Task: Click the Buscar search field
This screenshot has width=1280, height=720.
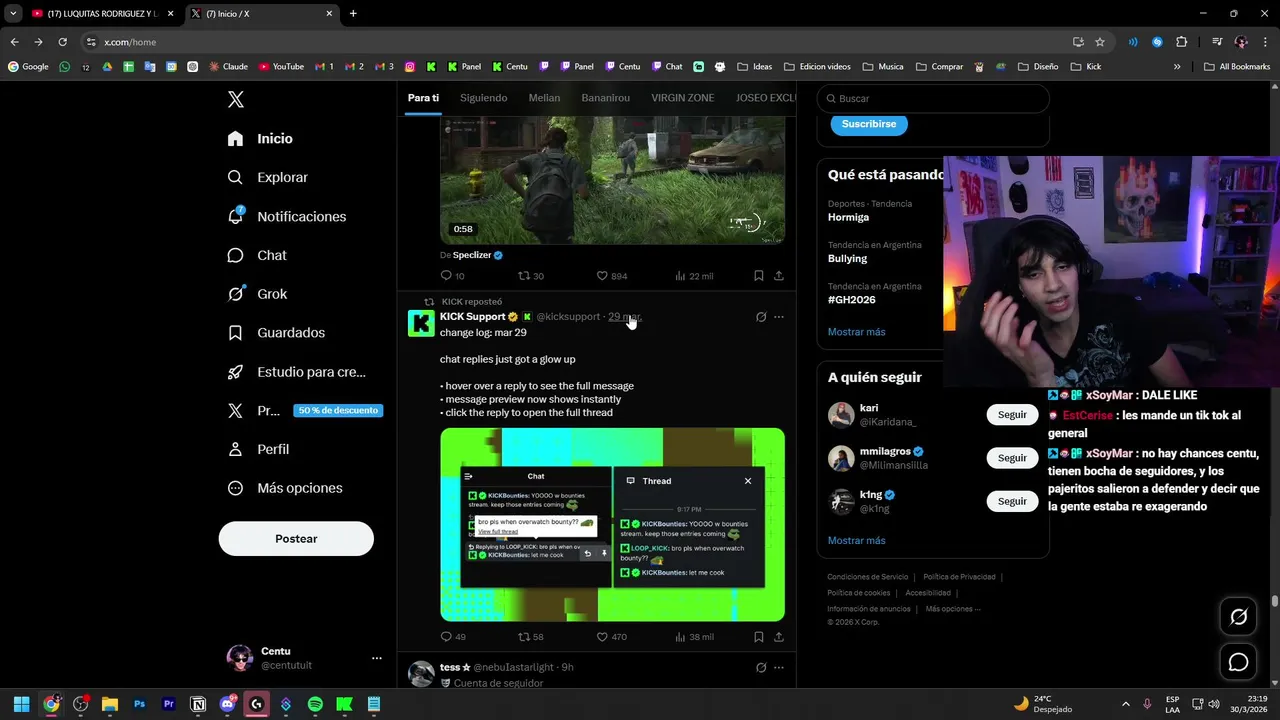Action: click(933, 99)
